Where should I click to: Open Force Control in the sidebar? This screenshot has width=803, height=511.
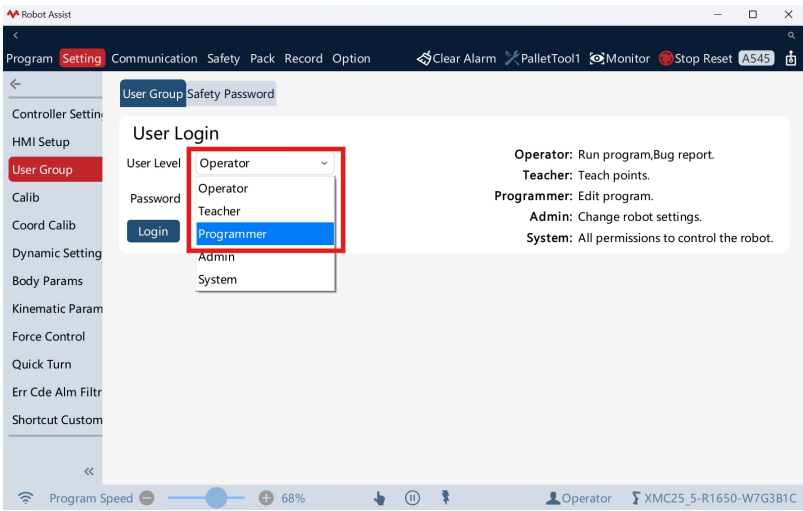pyautogui.click(x=55, y=336)
